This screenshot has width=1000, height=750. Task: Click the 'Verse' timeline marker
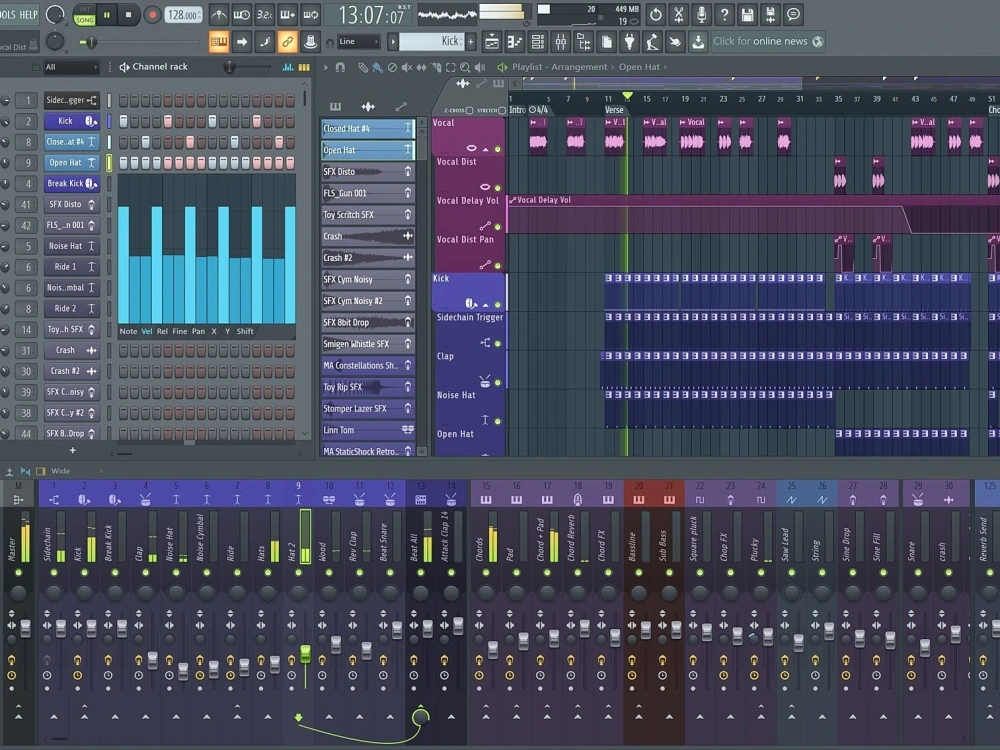click(x=614, y=110)
